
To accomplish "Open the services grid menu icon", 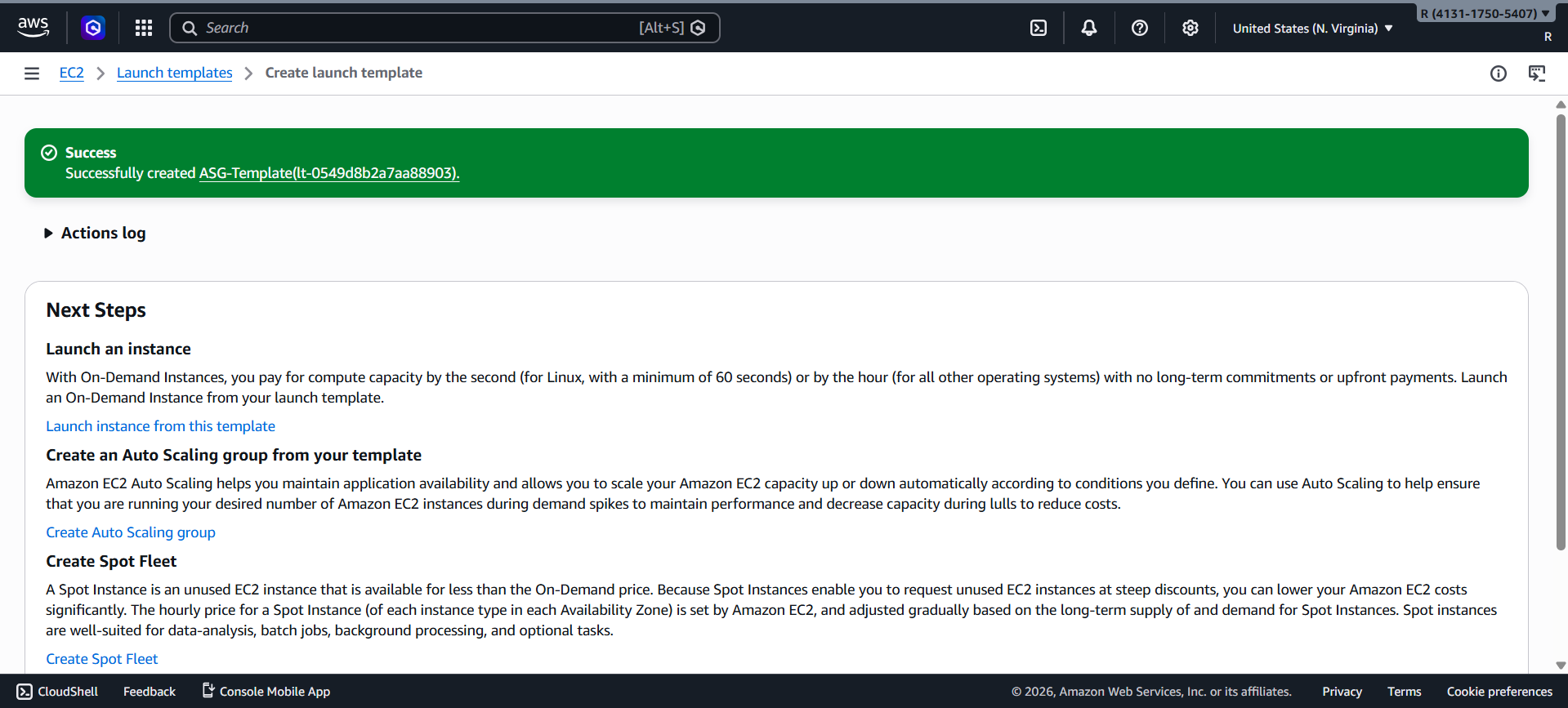I will (x=144, y=28).
